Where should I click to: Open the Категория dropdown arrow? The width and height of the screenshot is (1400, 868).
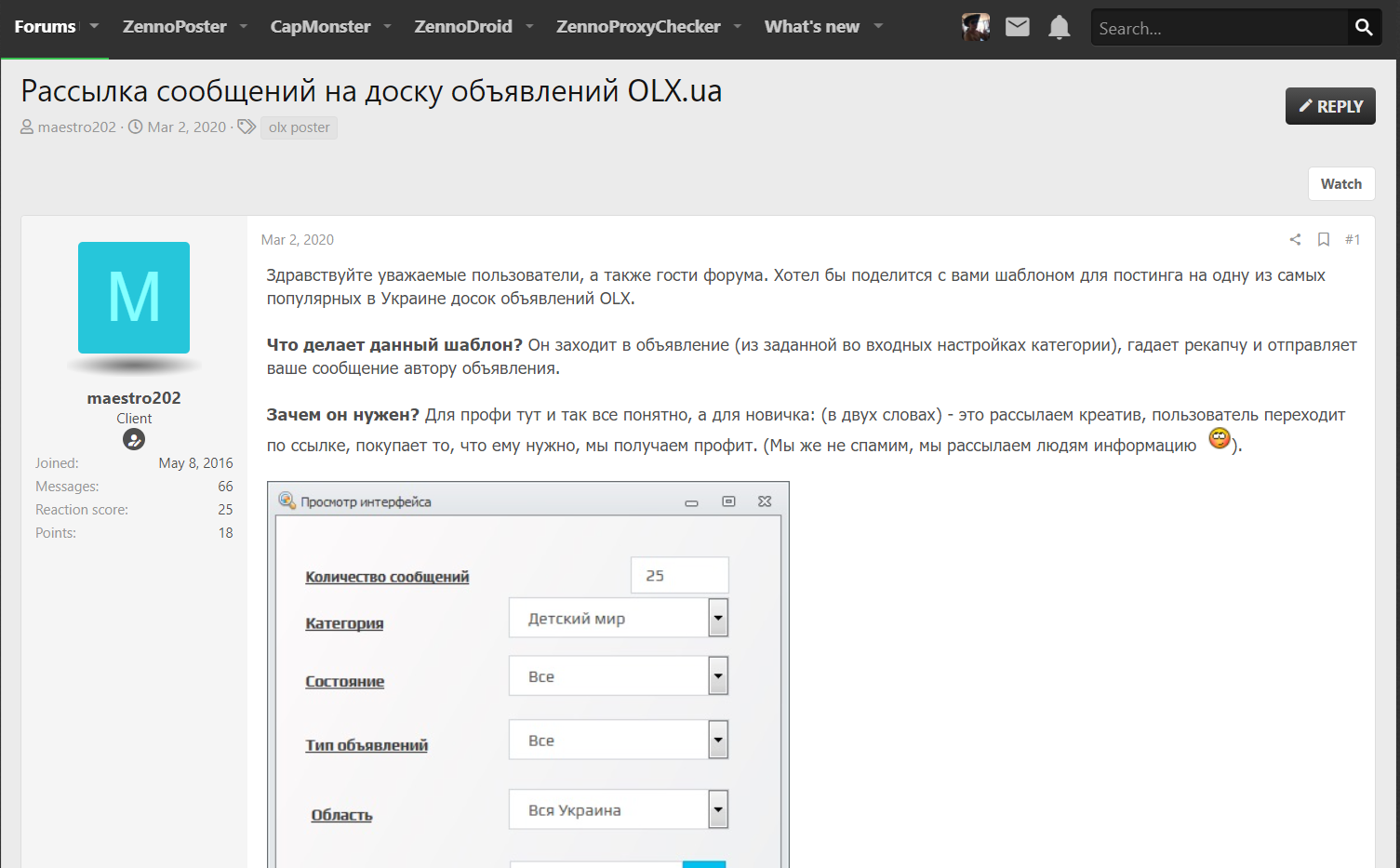718,618
